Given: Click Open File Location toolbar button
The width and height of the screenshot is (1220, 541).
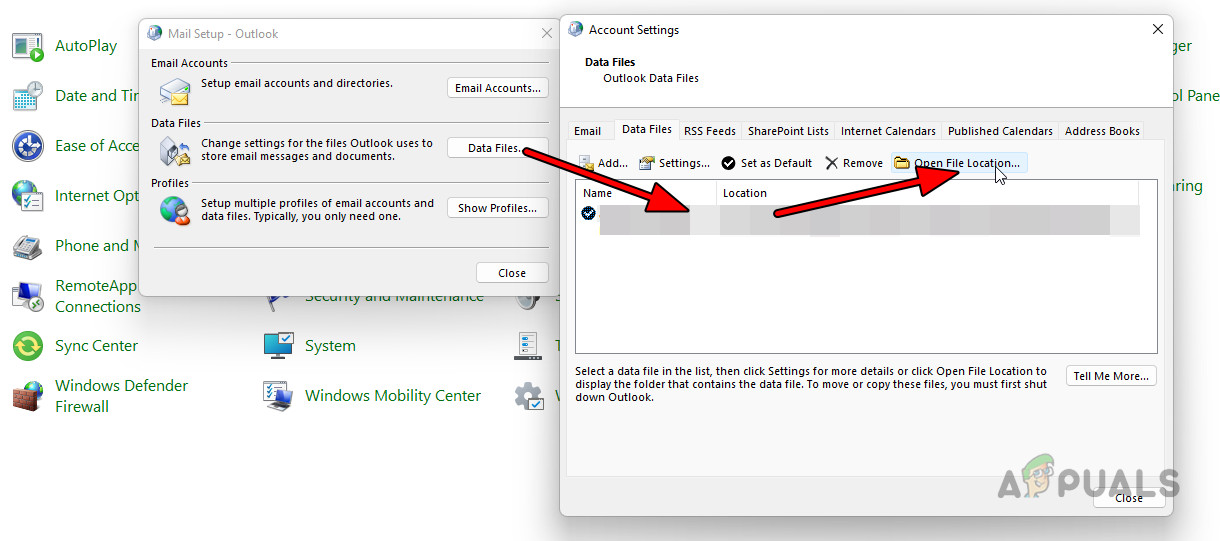Looking at the screenshot, I should [958, 163].
